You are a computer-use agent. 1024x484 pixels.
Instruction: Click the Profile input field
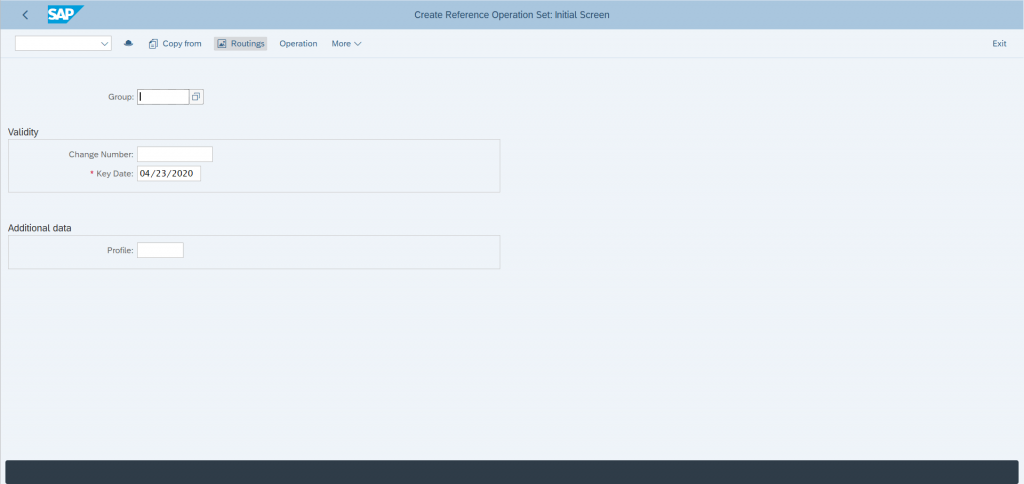[160, 250]
